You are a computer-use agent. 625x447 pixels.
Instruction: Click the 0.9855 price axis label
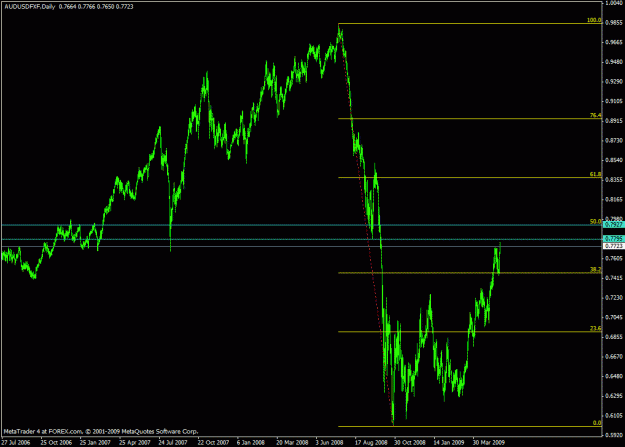coord(614,23)
